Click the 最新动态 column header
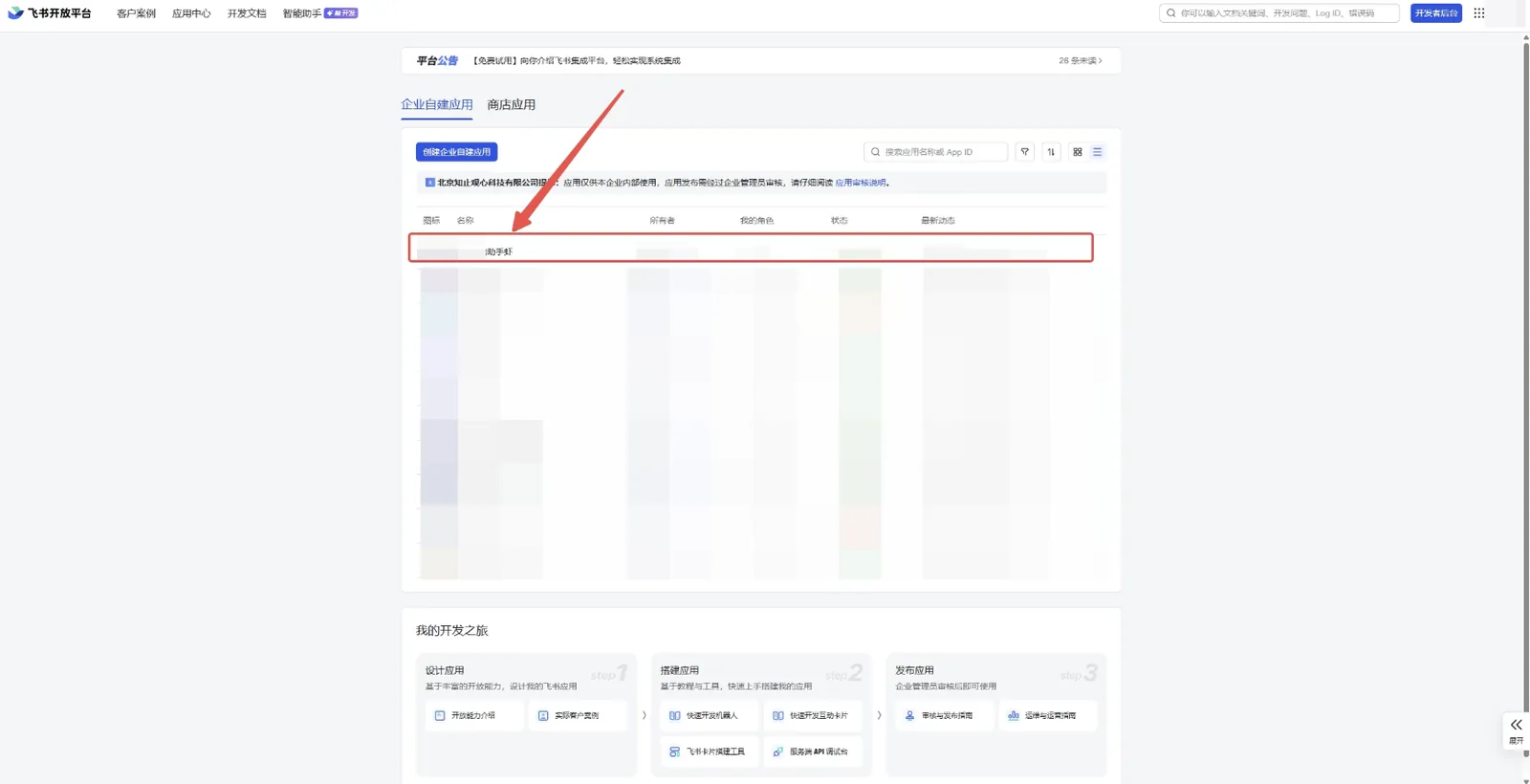1530x784 pixels. (938, 220)
